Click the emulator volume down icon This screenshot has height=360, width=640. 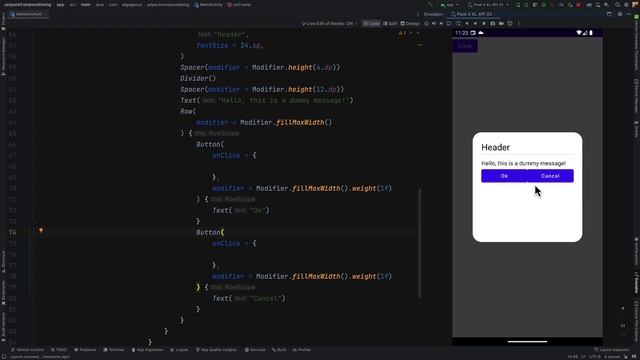click(x=441, y=24)
